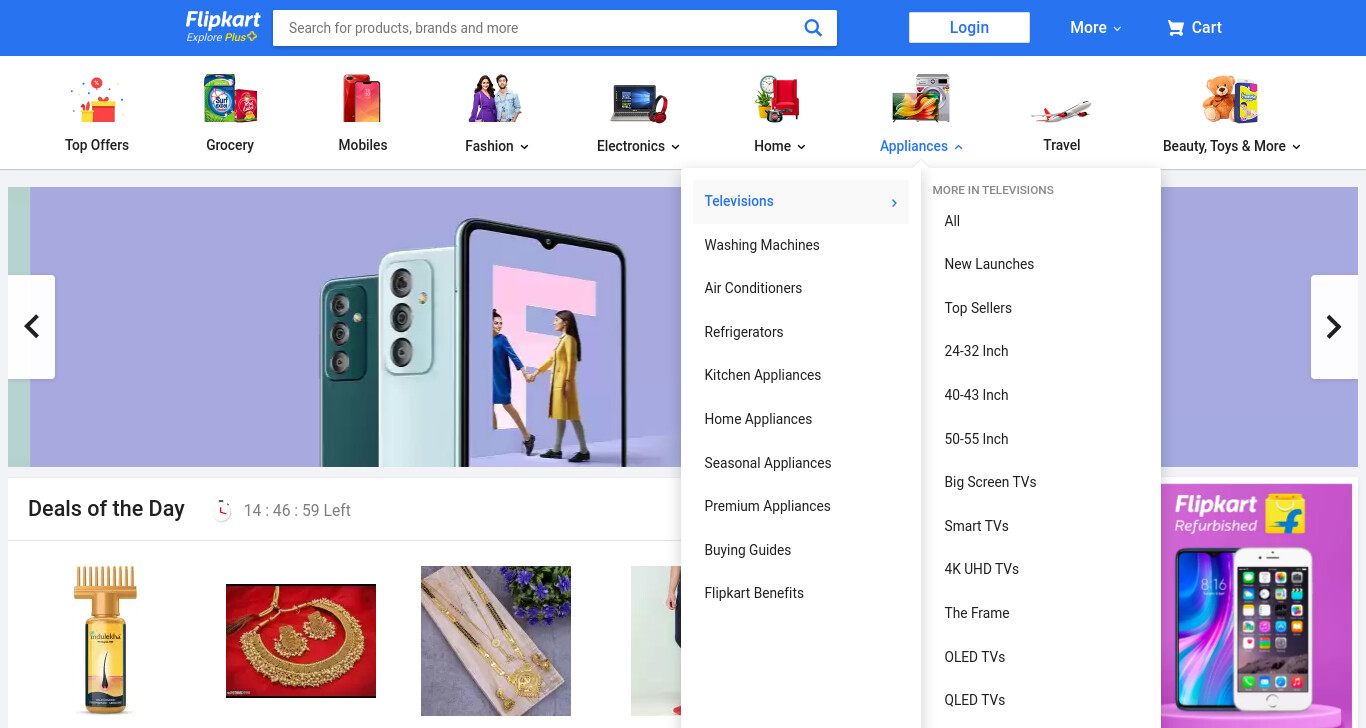This screenshot has width=1366, height=728.
Task: Click the Fashion category image
Action: pyautogui.click(x=496, y=99)
